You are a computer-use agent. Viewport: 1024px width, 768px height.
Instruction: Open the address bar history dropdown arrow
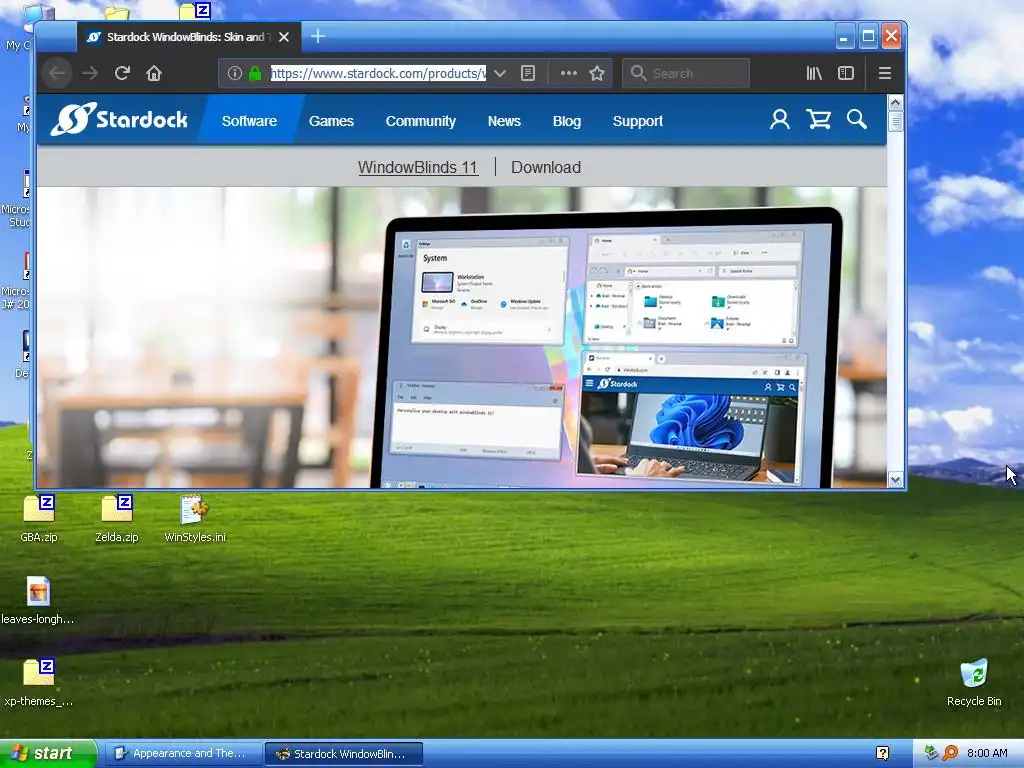click(x=500, y=73)
